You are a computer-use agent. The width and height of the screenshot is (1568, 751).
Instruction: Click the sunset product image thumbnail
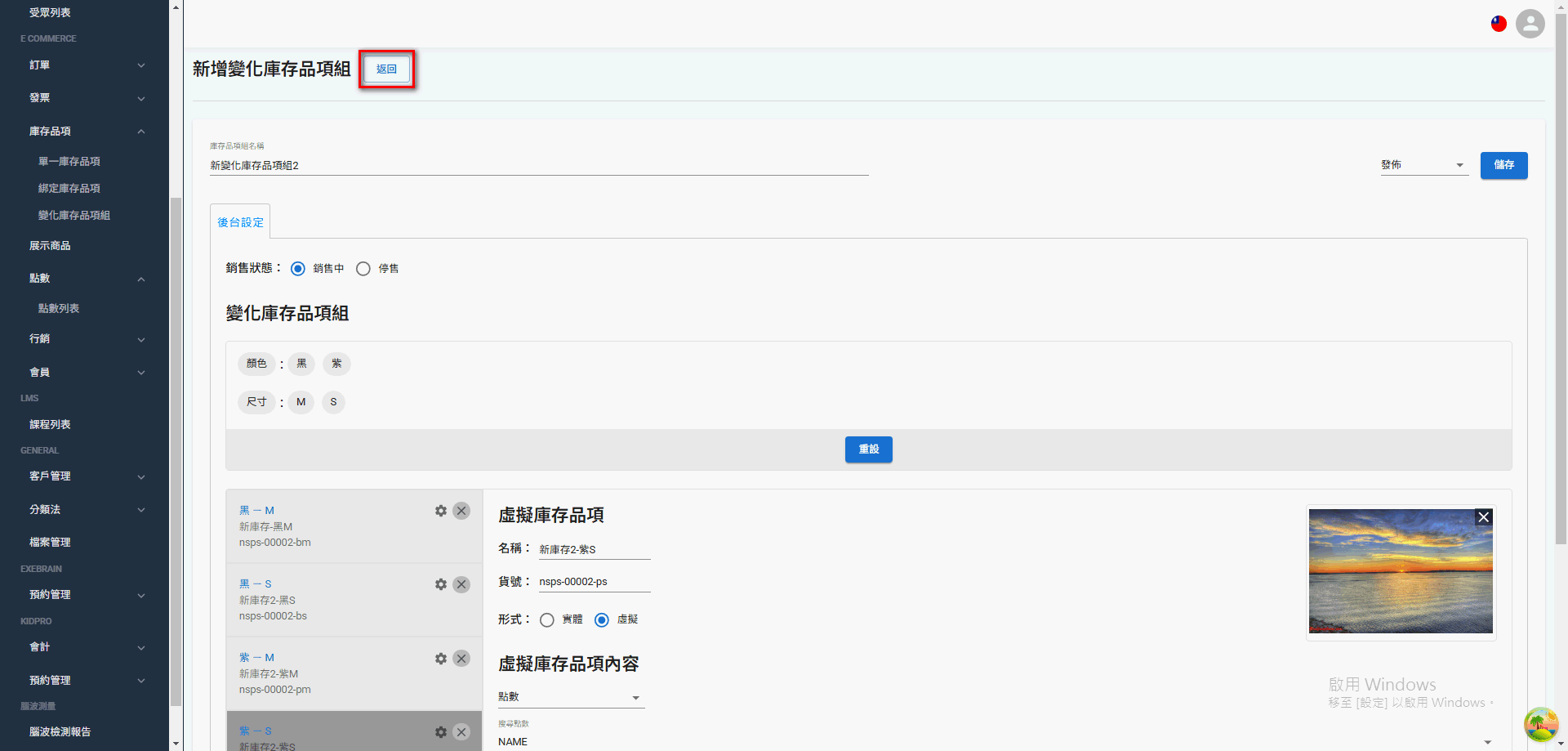click(x=1401, y=571)
